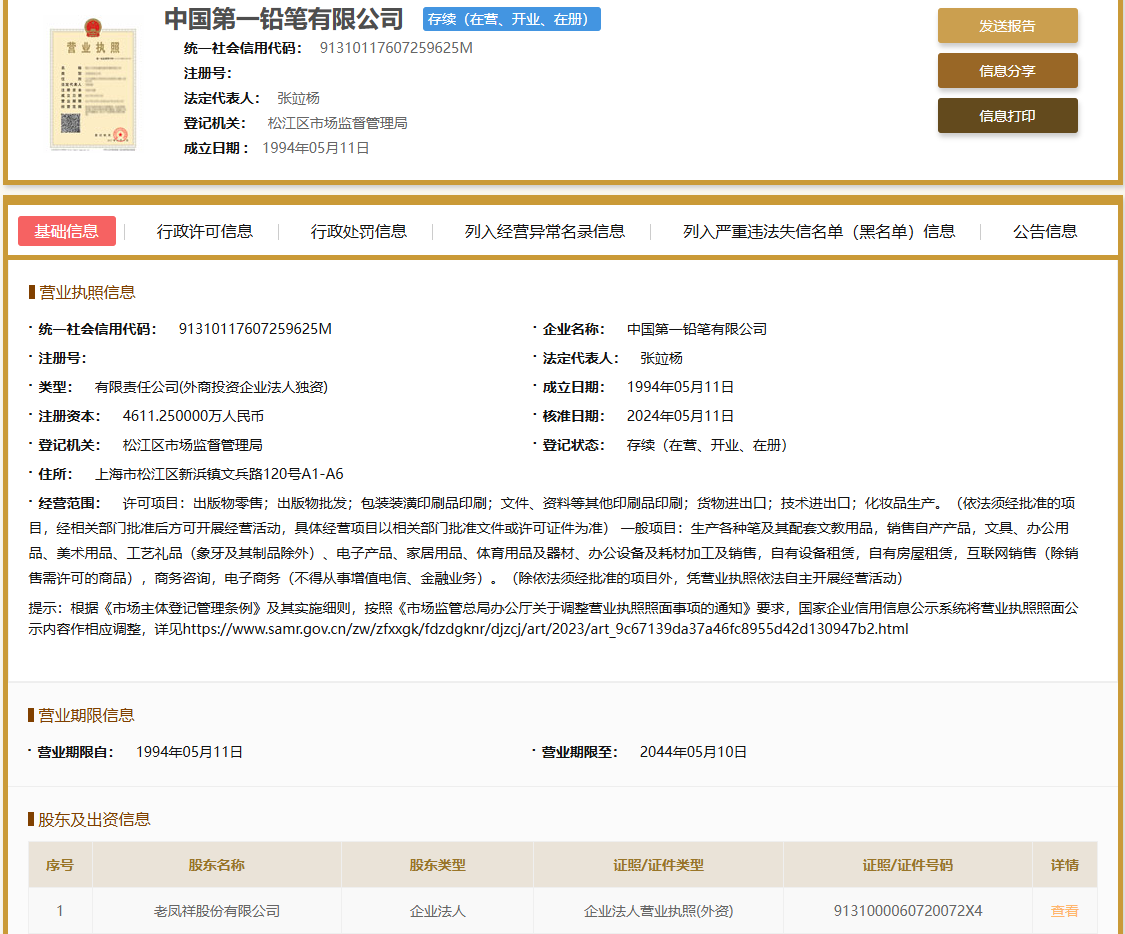
Task: Open the business license thumbnail image
Action: [x=93, y=85]
